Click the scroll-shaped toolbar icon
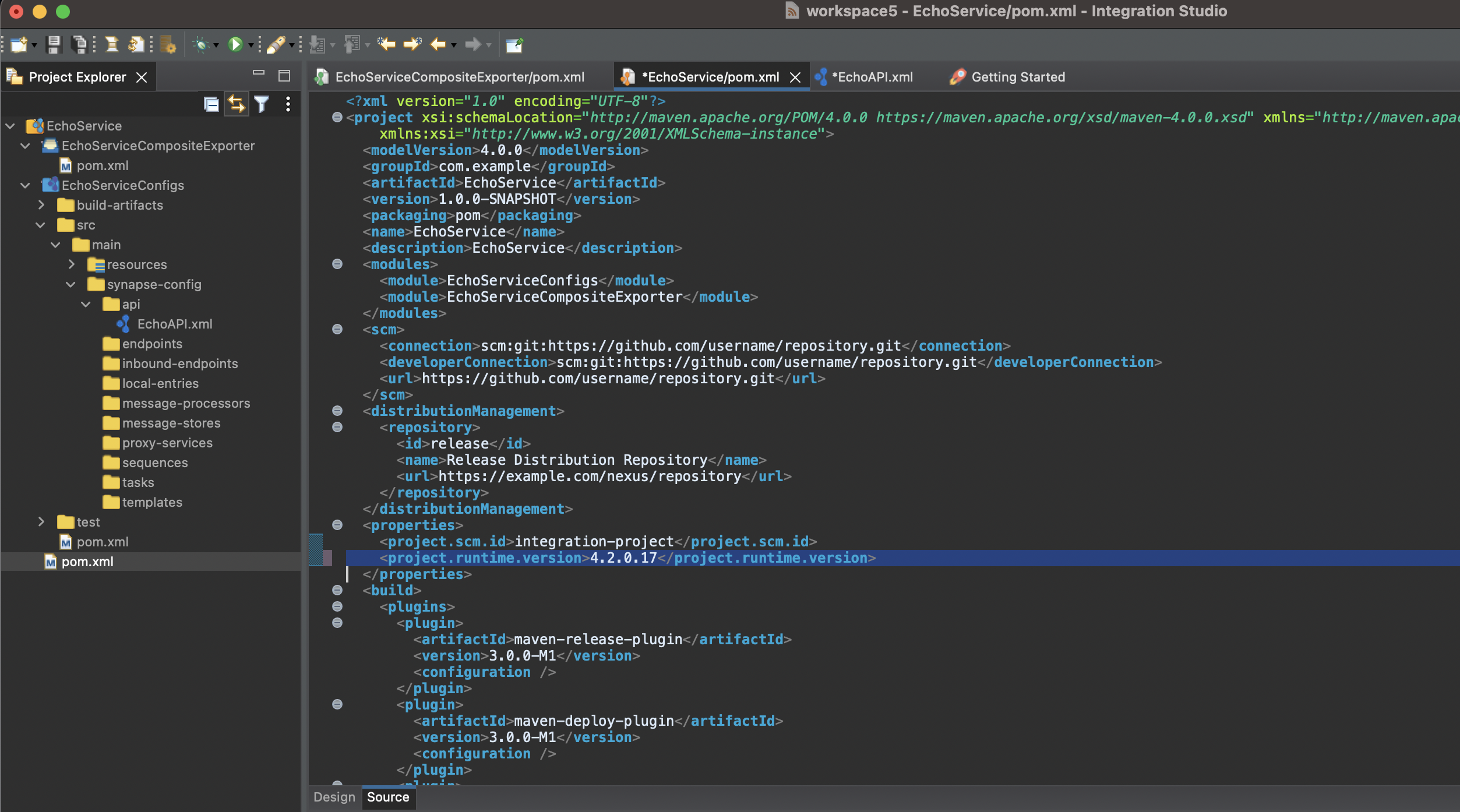Image resolution: width=1460 pixels, height=812 pixels. click(111, 44)
